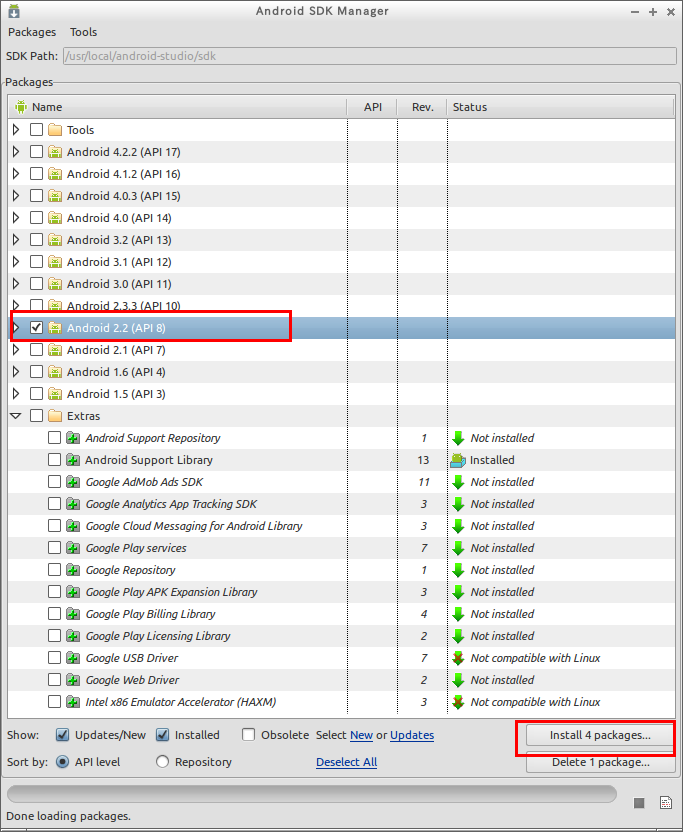This screenshot has height=832, width=683.
Task: Click the Android 4.2.2 (API 17) package icon
Action: tap(55, 152)
